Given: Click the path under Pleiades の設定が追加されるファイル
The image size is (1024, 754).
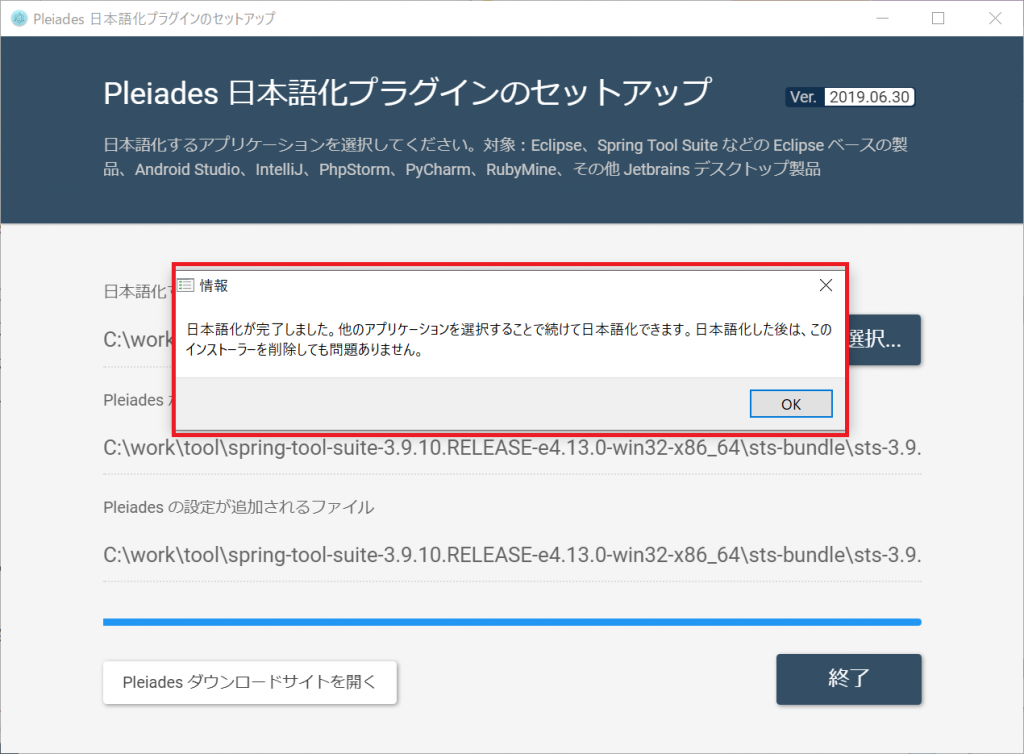Looking at the screenshot, I should pyautogui.click(x=512, y=555).
